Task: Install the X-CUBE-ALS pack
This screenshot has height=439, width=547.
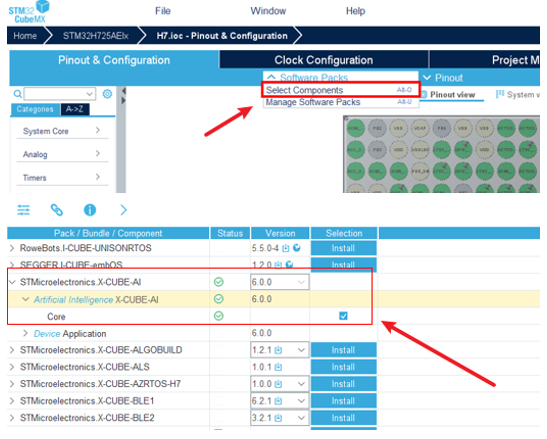Action: click(344, 367)
